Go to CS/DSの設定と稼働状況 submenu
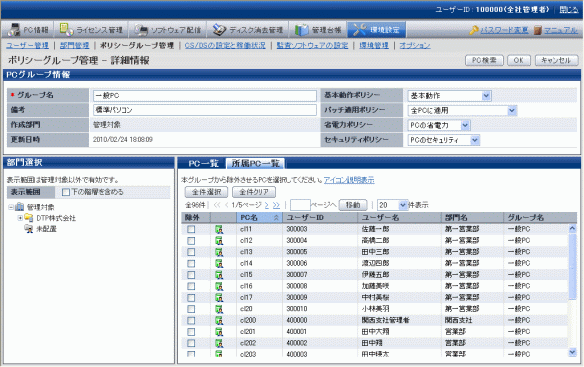The width and height of the screenshot is (584, 367). 225,45
